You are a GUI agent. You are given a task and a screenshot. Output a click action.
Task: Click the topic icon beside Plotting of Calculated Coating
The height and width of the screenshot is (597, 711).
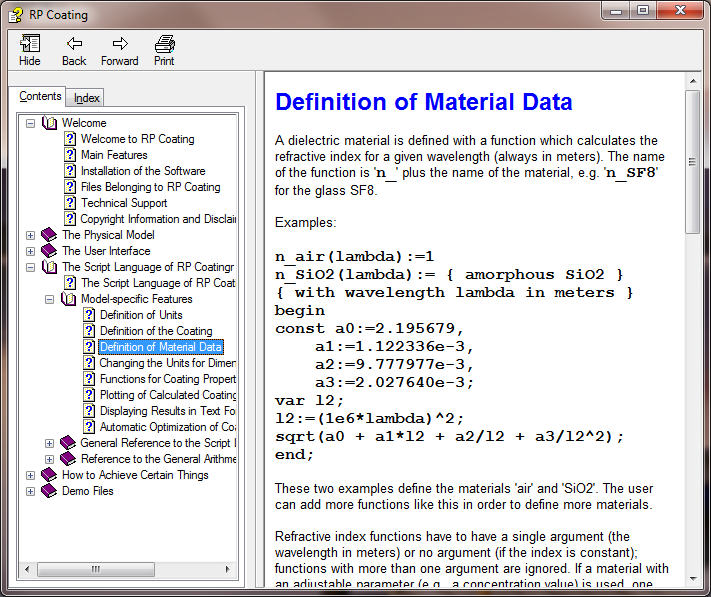[89, 395]
